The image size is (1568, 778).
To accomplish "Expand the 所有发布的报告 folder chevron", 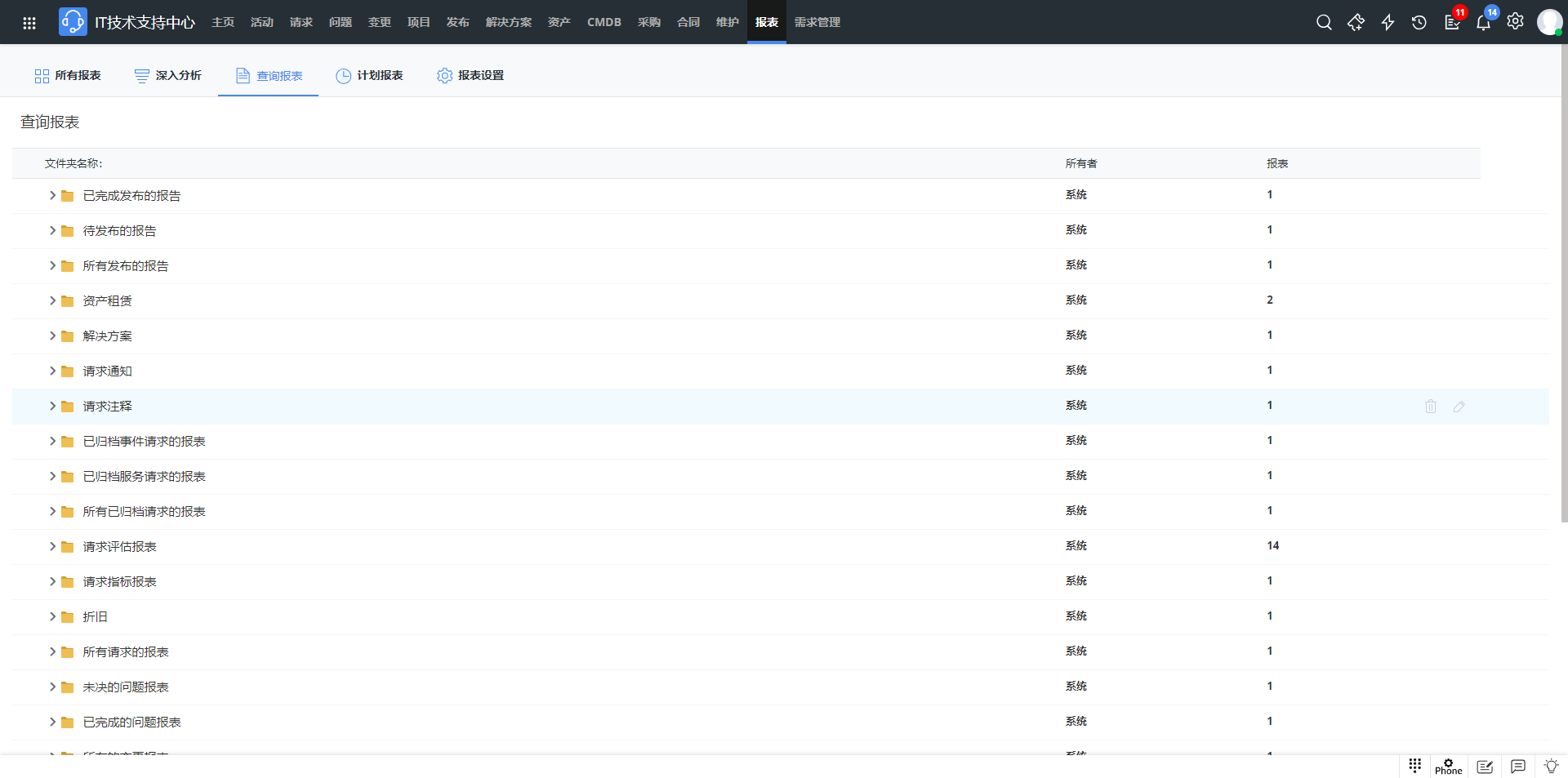I will (52, 265).
